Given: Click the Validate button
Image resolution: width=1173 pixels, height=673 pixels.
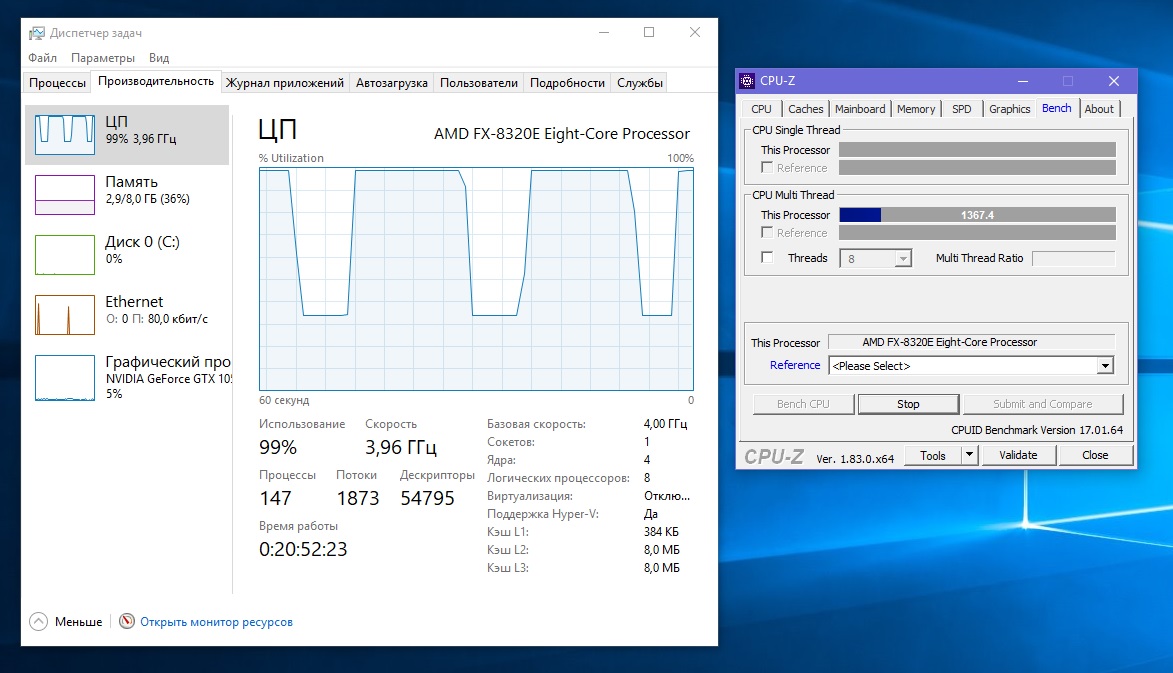Looking at the screenshot, I should coord(1018,455).
